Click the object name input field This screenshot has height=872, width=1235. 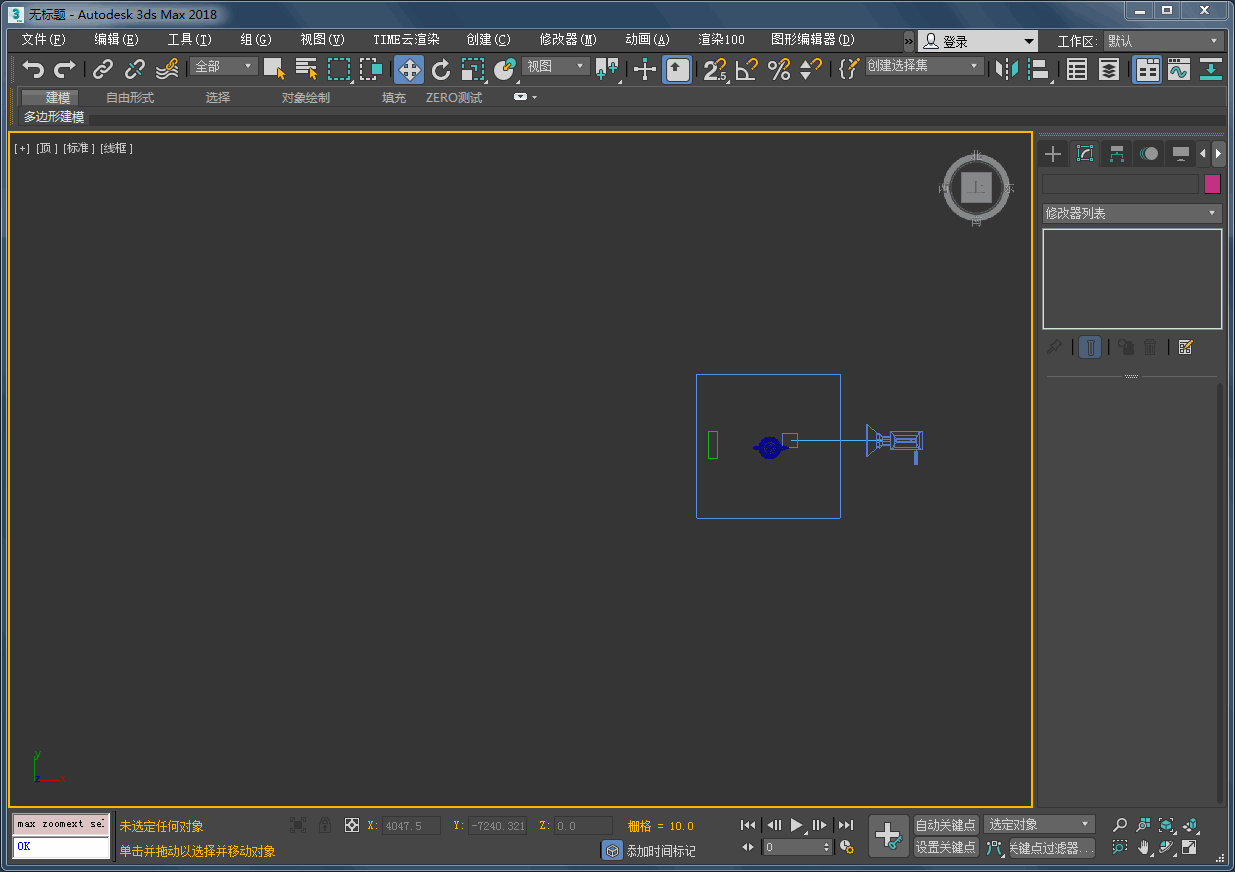pos(1120,184)
